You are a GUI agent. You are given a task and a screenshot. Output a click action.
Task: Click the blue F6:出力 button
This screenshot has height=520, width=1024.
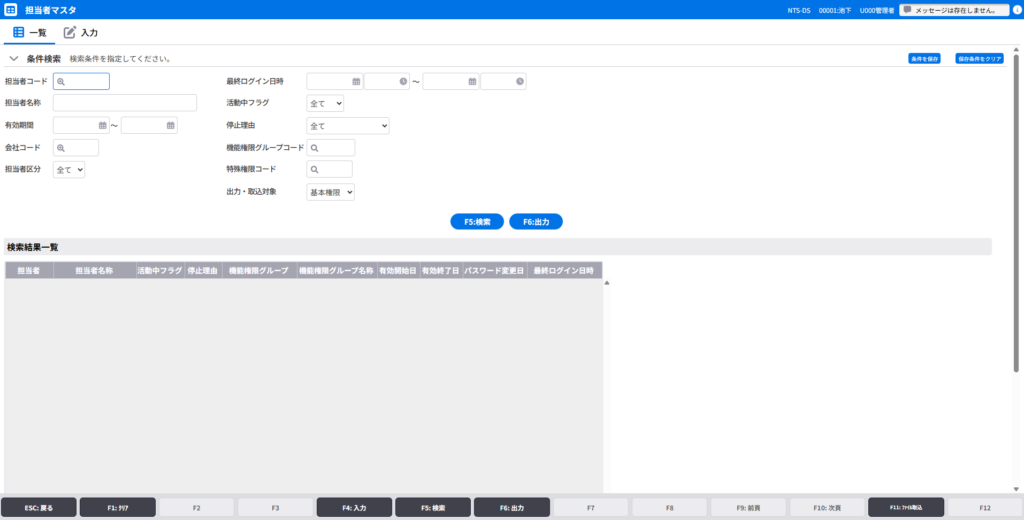536,222
